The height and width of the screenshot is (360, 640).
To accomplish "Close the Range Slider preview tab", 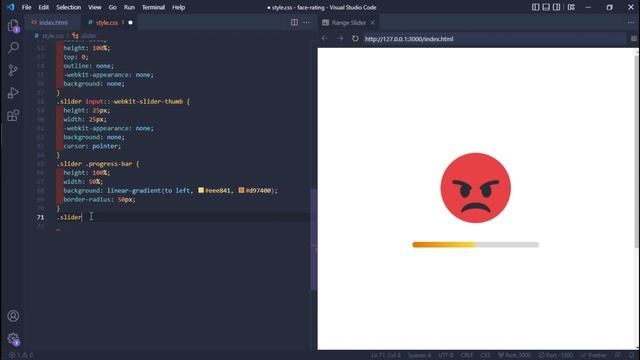I will pyautogui.click(x=372, y=22).
